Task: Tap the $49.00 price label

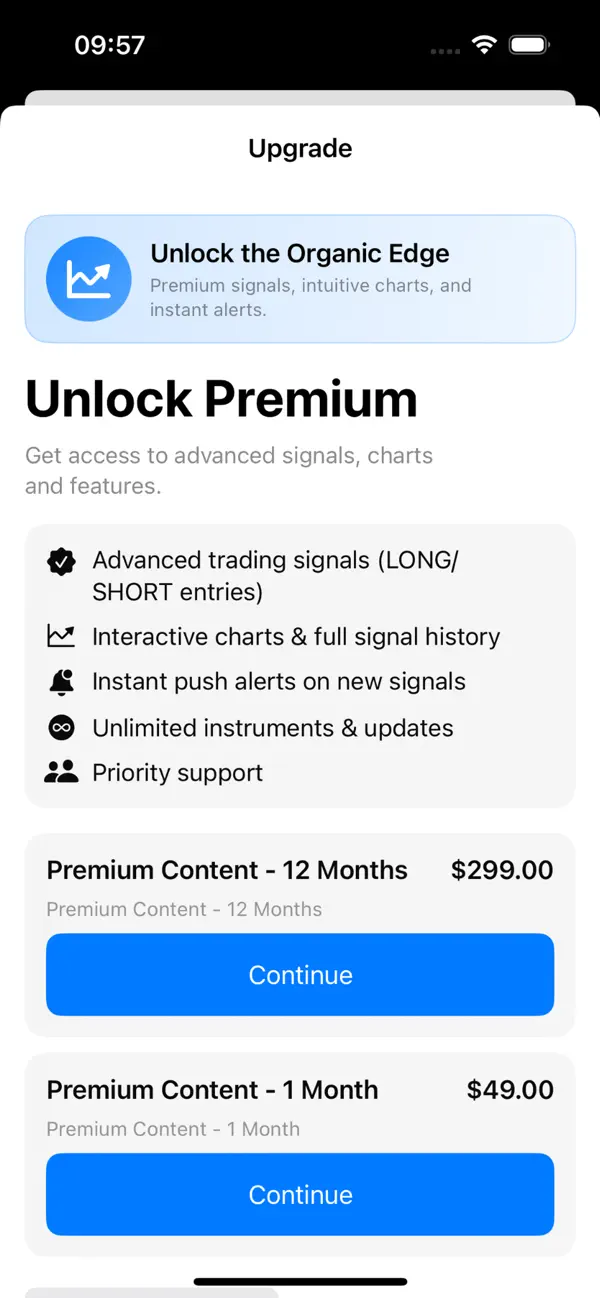Action: click(510, 1090)
